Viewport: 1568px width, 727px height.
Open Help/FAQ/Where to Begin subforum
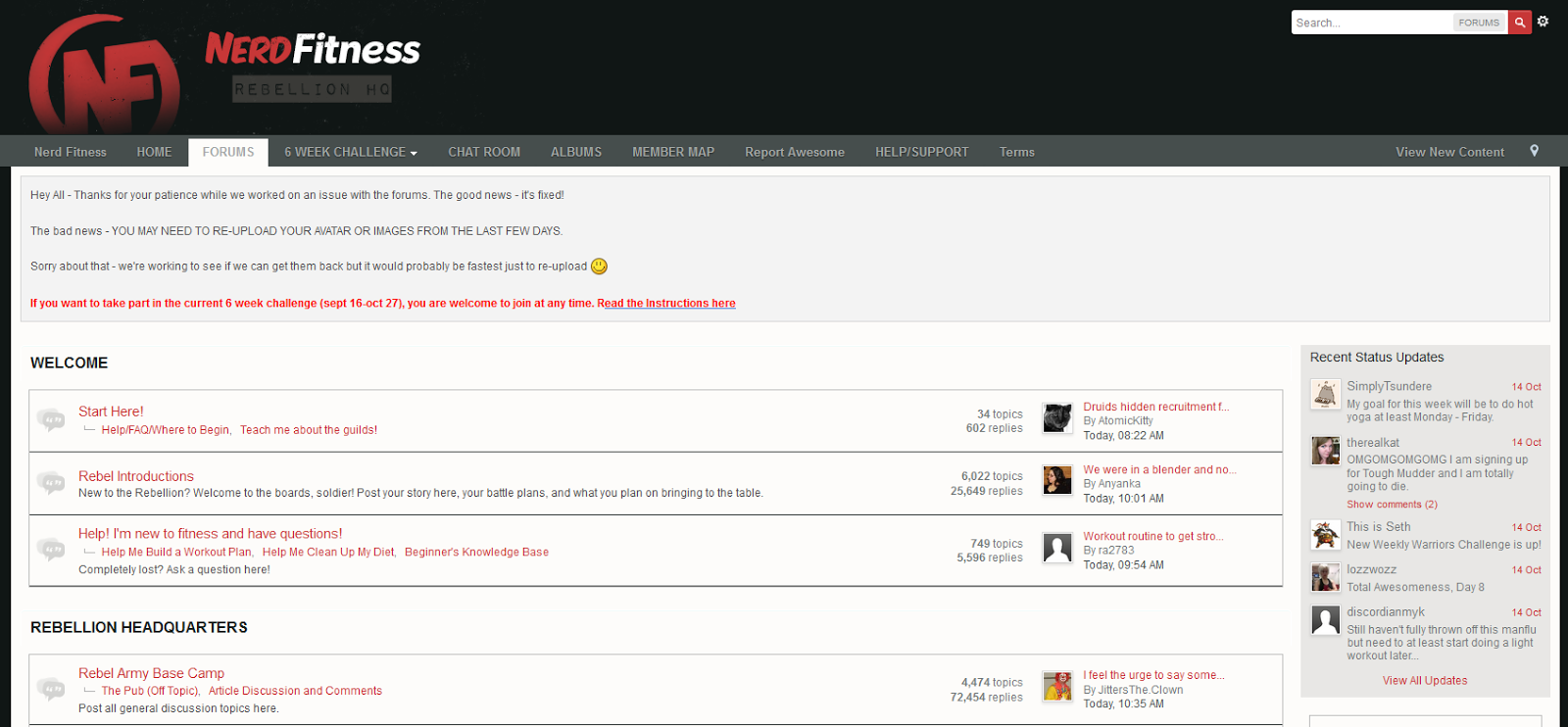166,430
